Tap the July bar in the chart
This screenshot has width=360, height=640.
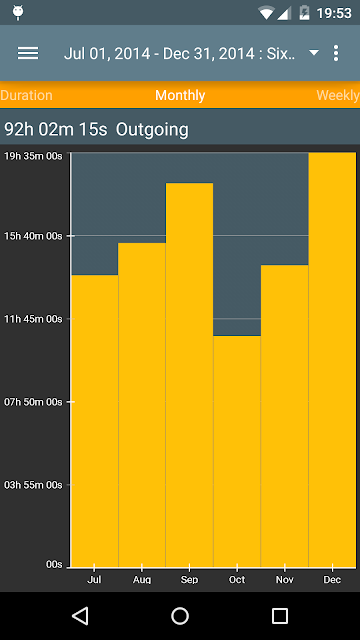click(95, 421)
